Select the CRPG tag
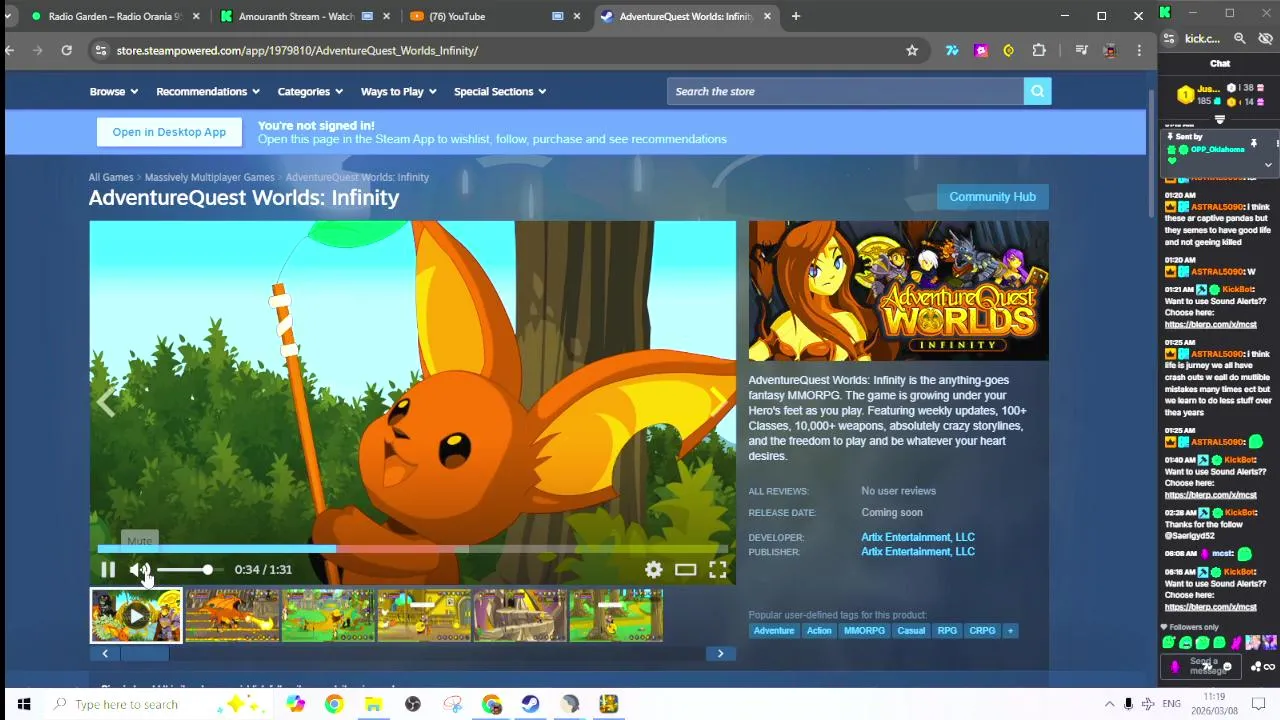Image resolution: width=1280 pixels, height=720 pixels. pos(982,631)
